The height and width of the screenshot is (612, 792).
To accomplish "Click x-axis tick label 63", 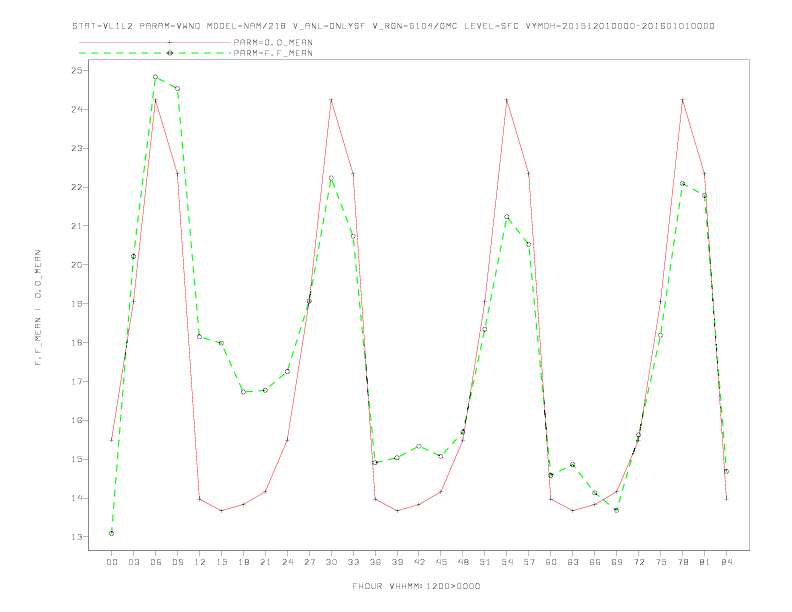I will [573, 562].
